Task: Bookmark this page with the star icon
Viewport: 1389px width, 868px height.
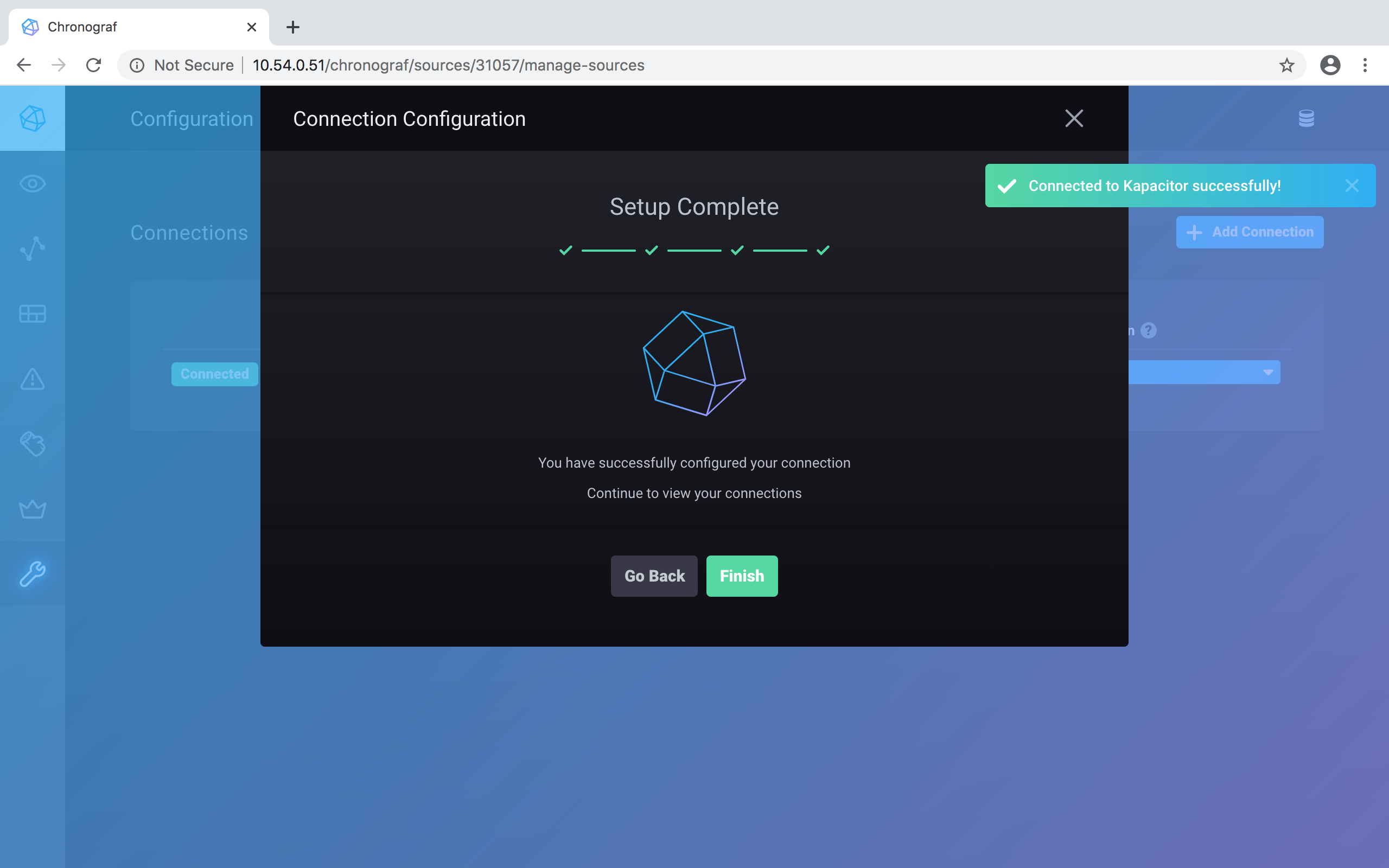Action: (x=1287, y=65)
